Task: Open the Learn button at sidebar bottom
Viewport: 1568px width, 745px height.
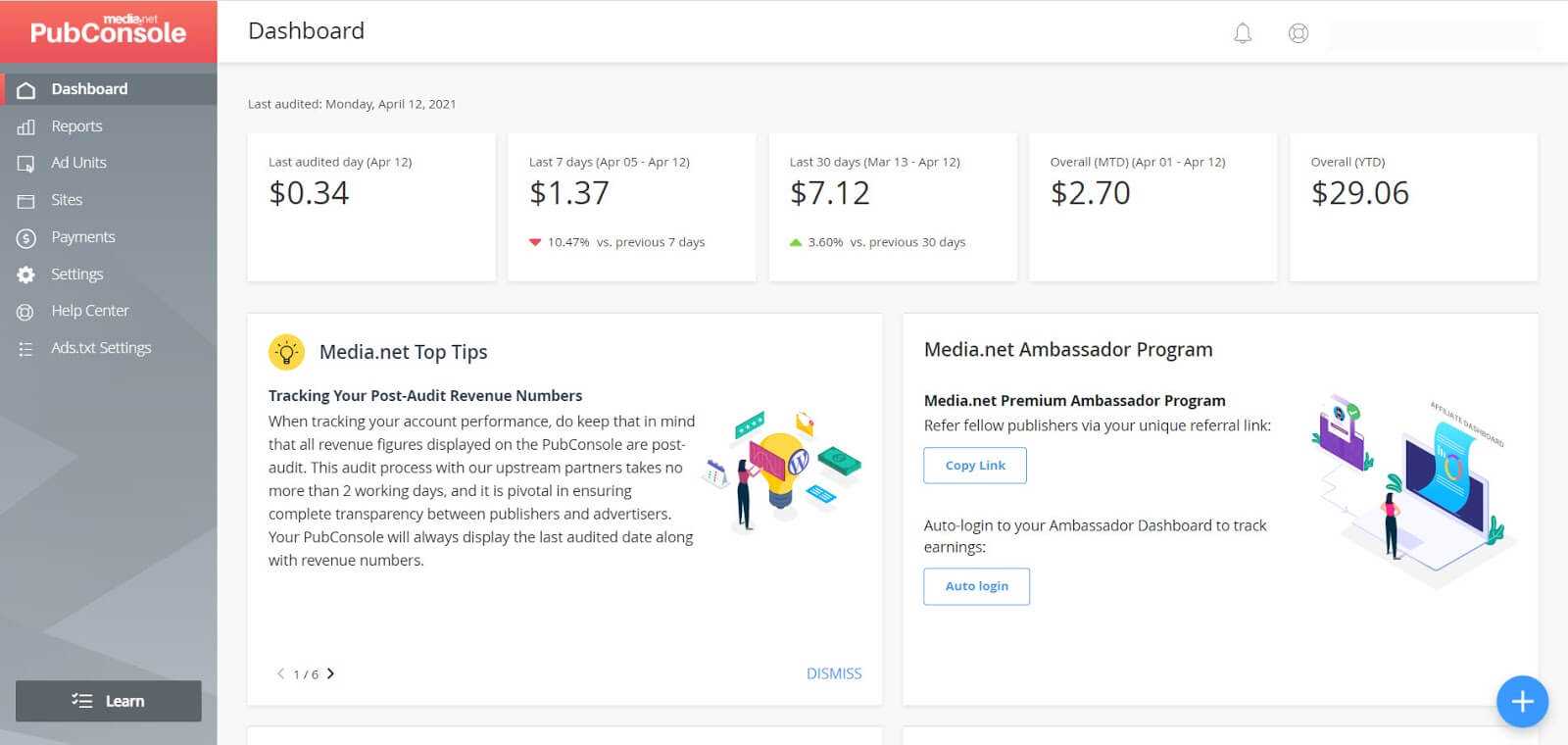Action: point(109,701)
